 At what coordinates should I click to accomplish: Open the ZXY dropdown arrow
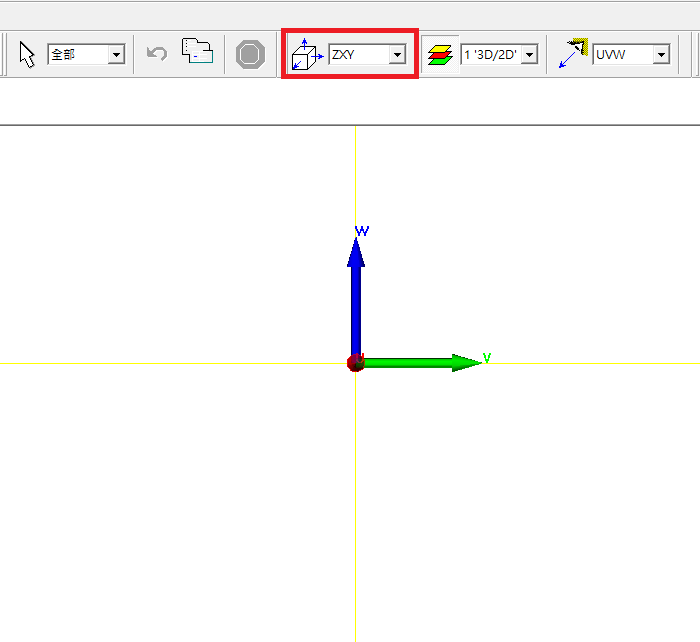click(397, 55)
